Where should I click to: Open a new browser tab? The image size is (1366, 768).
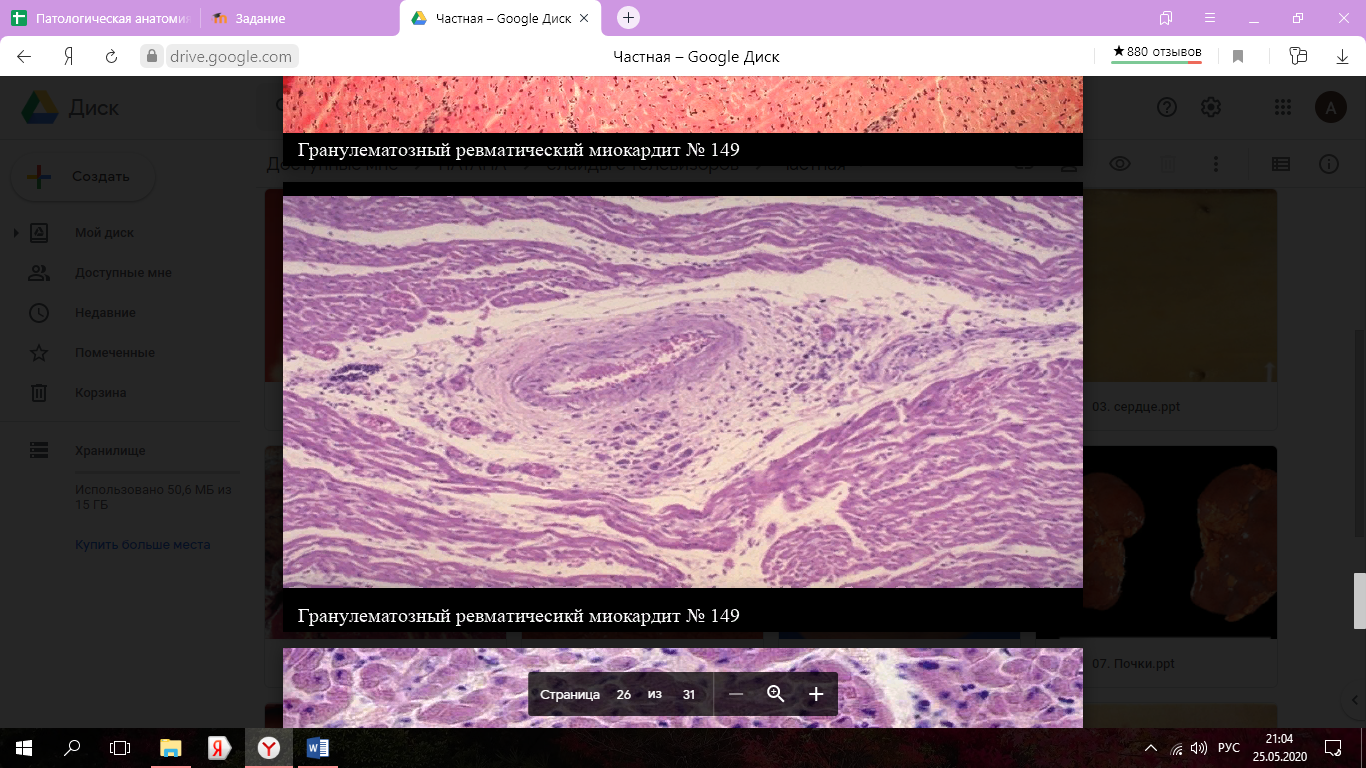coord(628,18)
